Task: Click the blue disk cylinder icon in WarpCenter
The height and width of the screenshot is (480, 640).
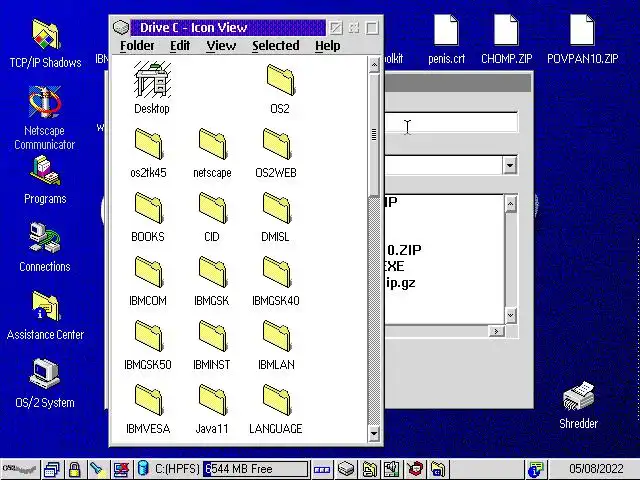Action: point(142,468)
